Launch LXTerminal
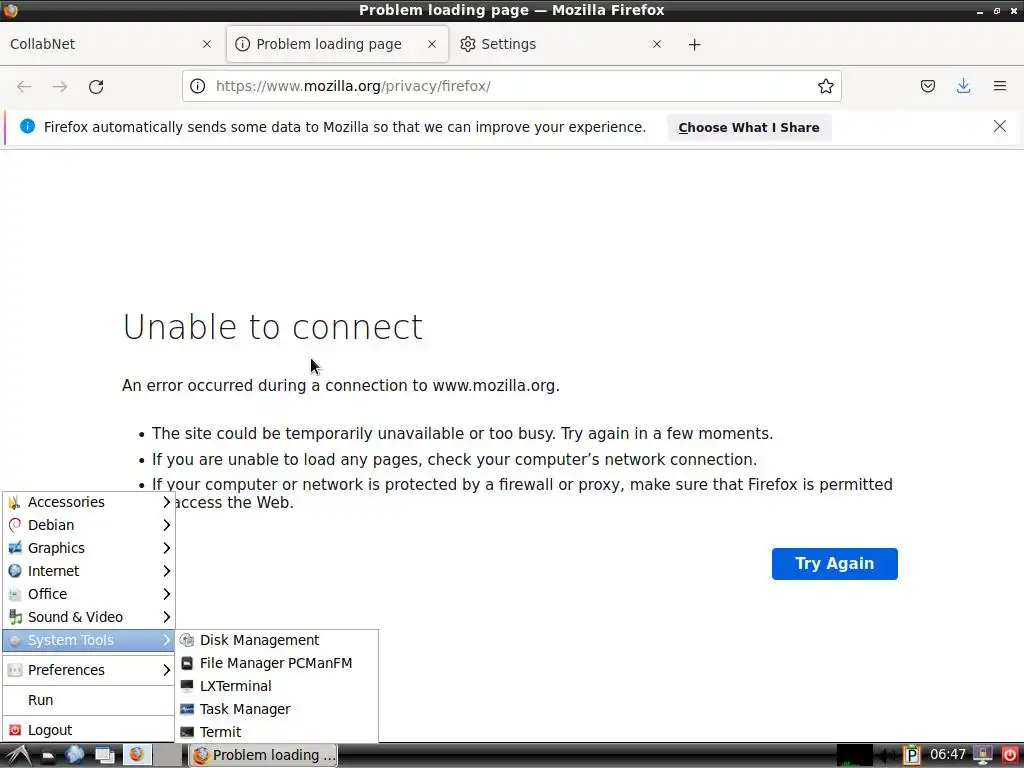Screen dimensions: 1024x768 point(277,686)
